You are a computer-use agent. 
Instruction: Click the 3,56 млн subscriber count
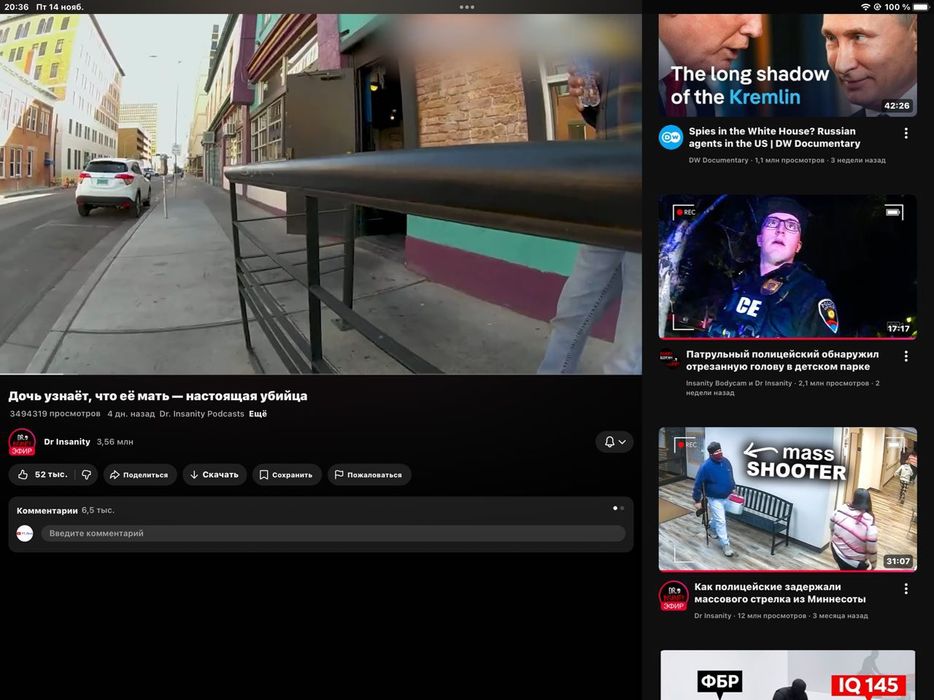[x=115, y=442]
